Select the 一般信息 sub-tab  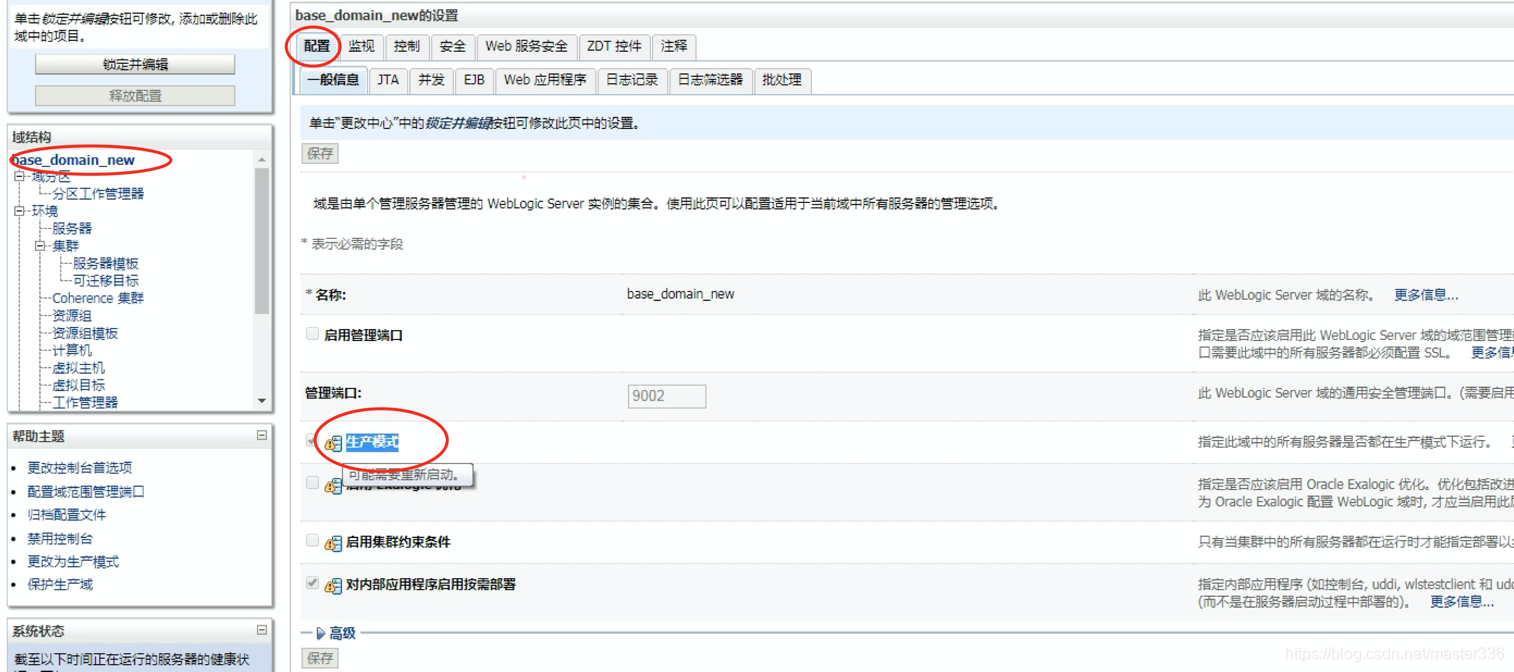333,80
